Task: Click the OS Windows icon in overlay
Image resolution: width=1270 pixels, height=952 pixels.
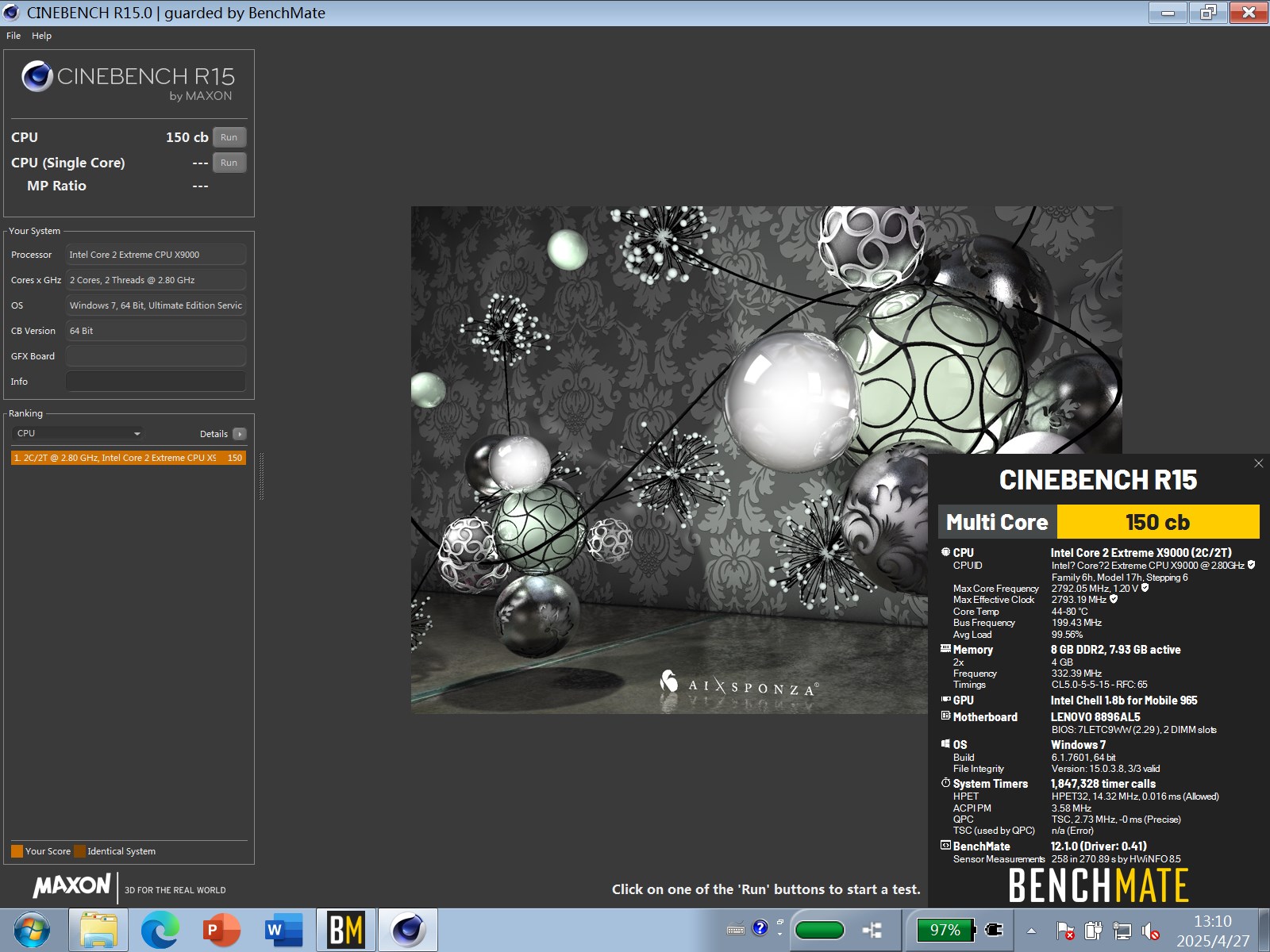Action: point(945,744)
